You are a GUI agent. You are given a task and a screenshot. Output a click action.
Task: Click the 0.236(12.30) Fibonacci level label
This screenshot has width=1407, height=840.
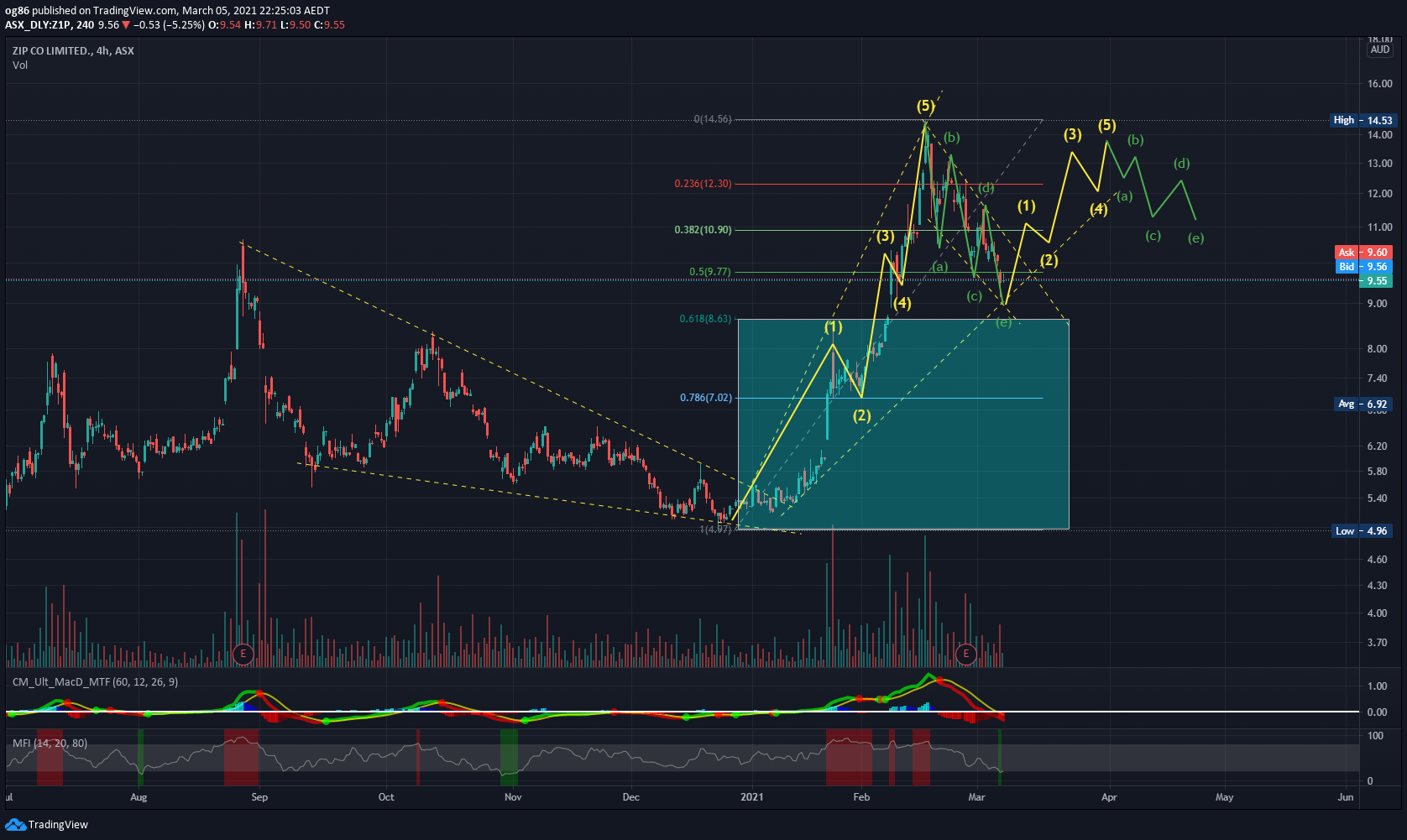pos(703,184)
